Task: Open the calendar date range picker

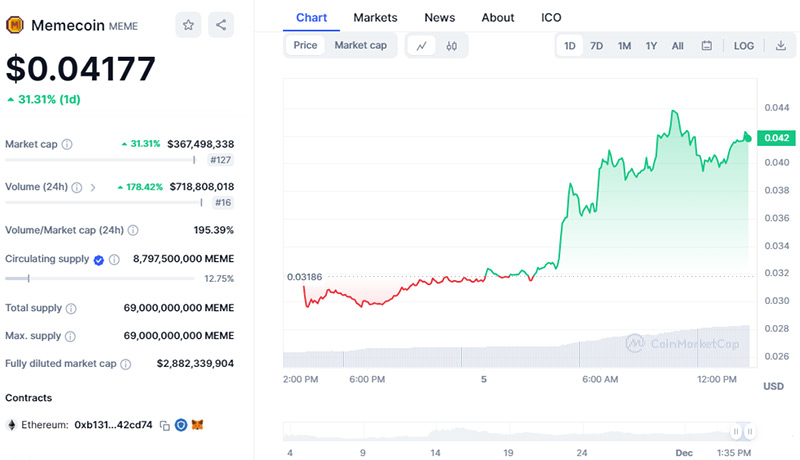Action: tap(707, 45)
